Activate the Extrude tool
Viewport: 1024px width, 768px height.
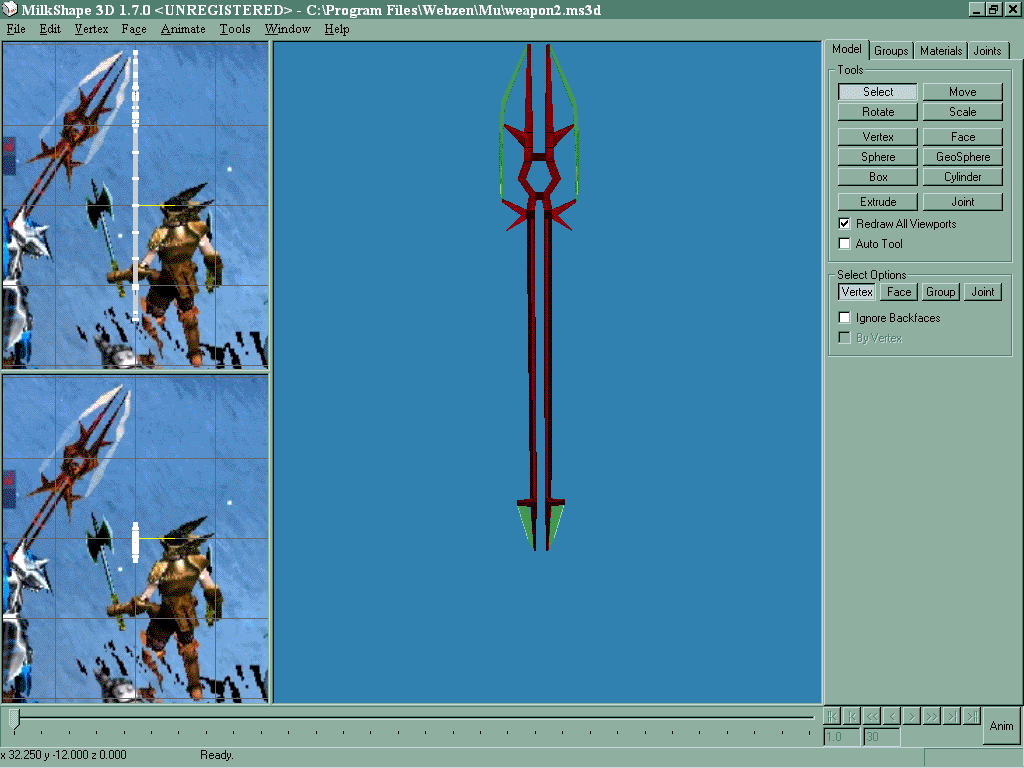tap(878, 202)
